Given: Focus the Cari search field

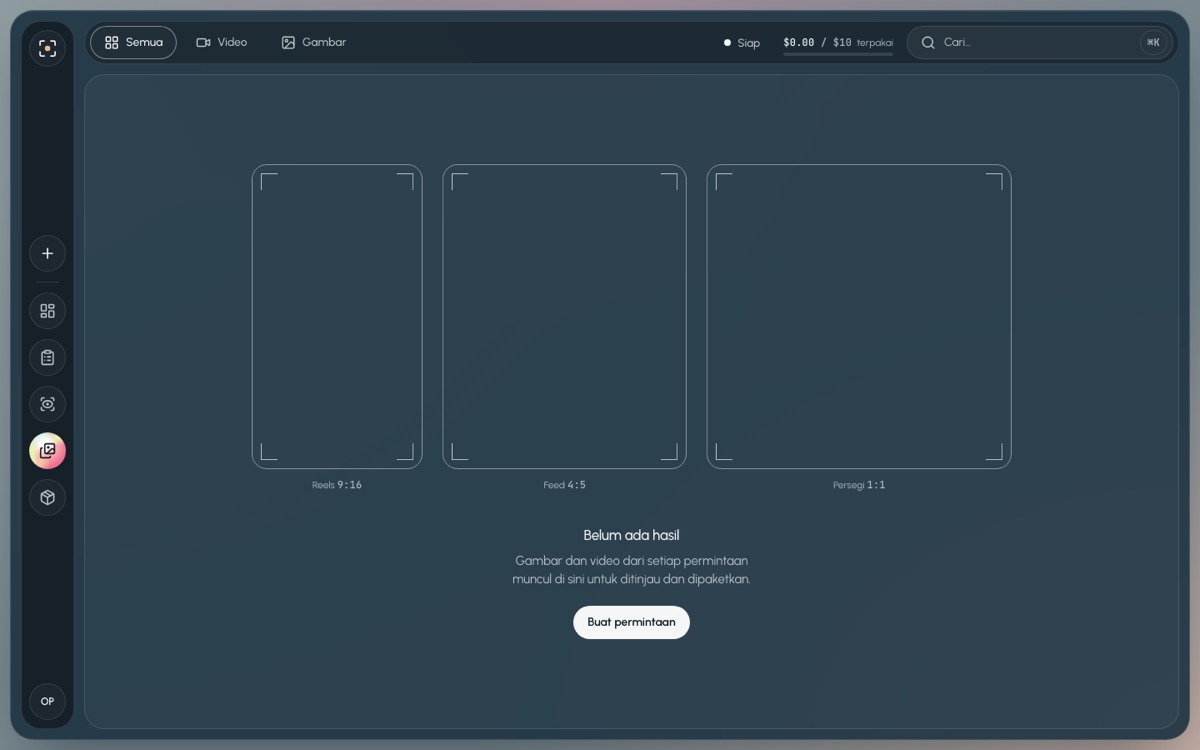Looking at the screenshot, I should [x=1038, y=43].
